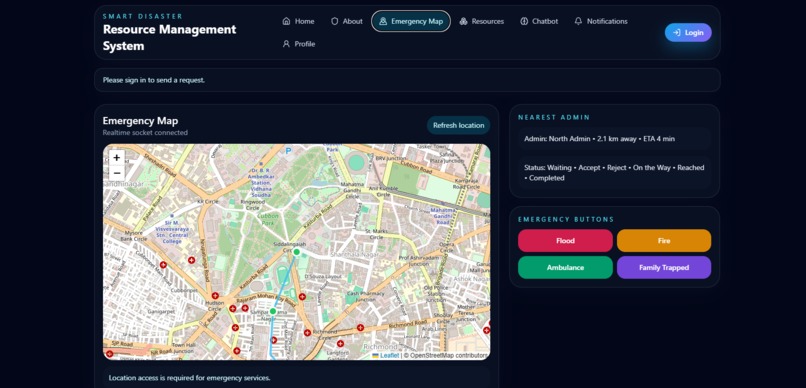Select red marker on Richmond Road
Viewport: 806px width, 388px height.
[x=360, y=328]
